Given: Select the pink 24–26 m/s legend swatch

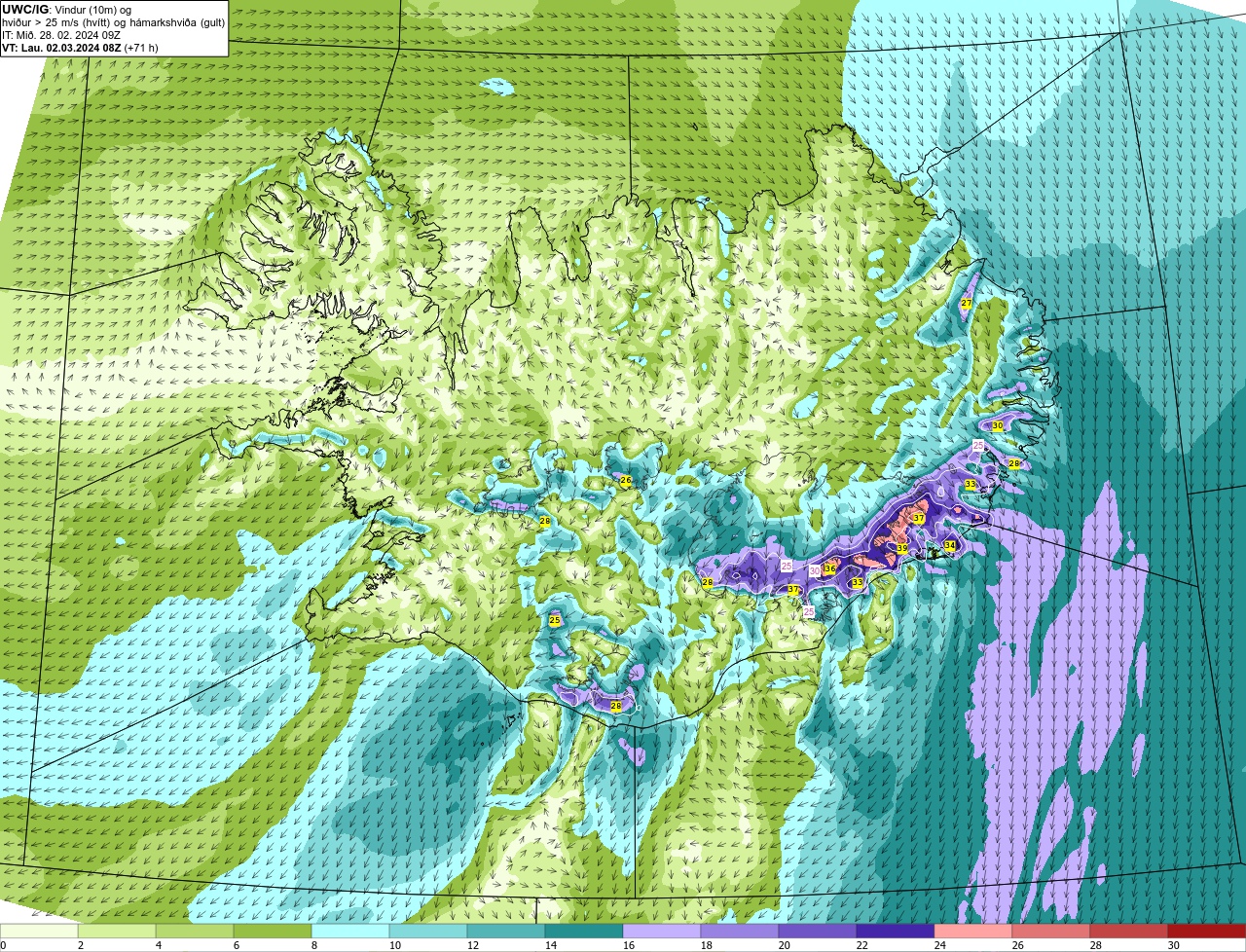Looking at the screenshot, I should (x=973, y=931).
